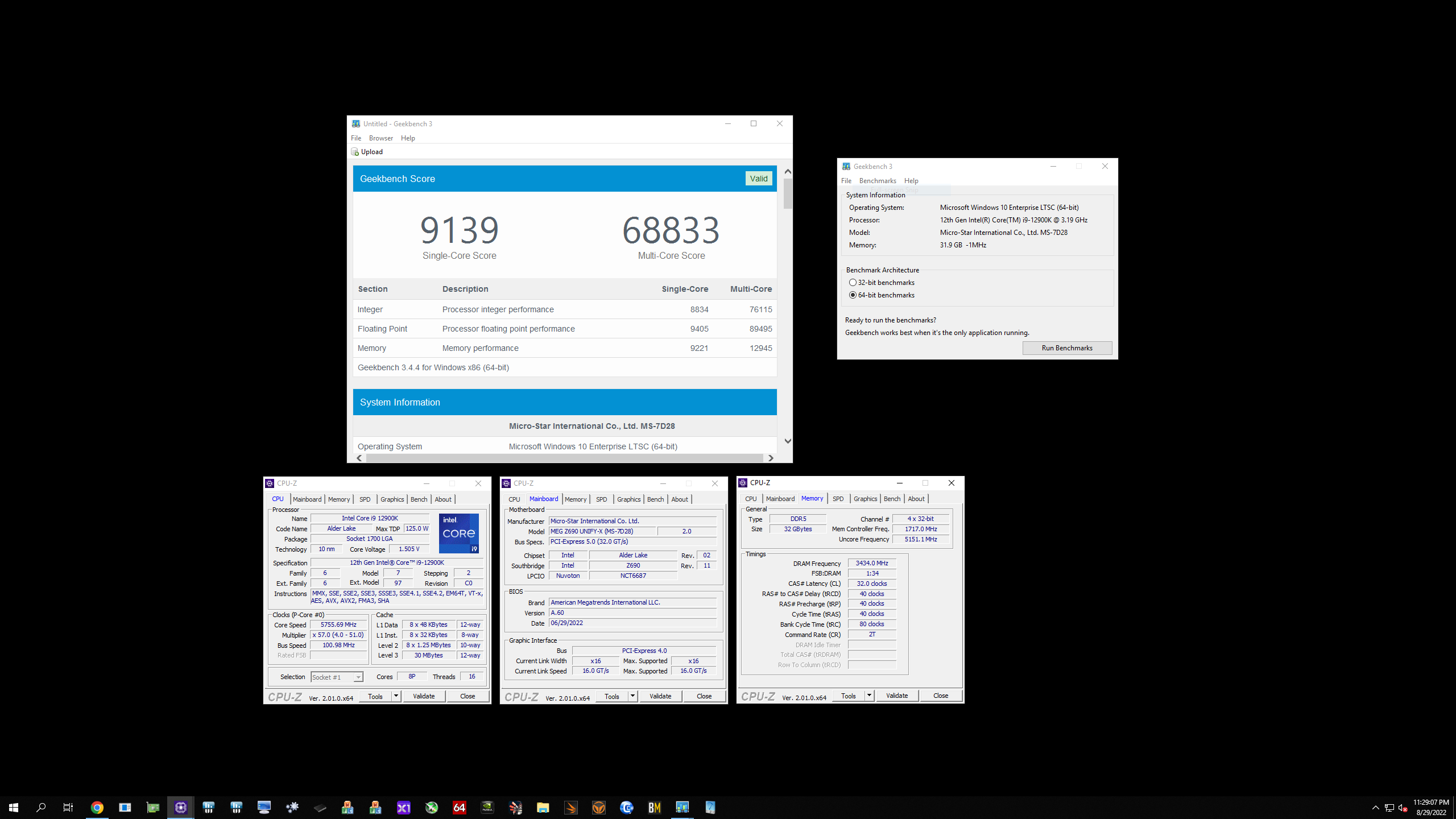The width and height of the screenshot is (1456, 819).
Task: Click Close button in CPU-Z CPU window
Action: [468, 696]
